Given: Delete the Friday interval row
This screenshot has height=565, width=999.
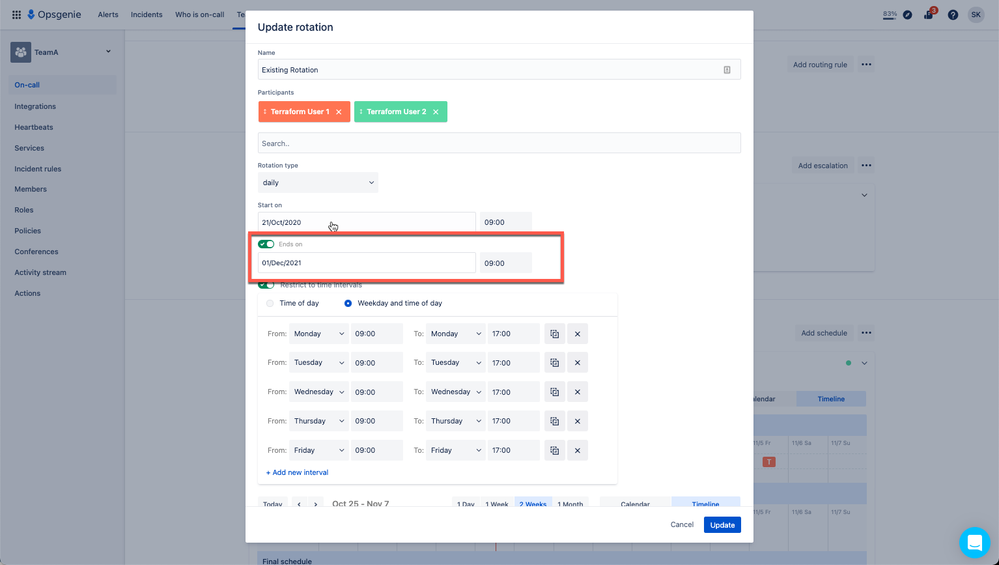Looking at the screenshot, I should coord(577,450).
